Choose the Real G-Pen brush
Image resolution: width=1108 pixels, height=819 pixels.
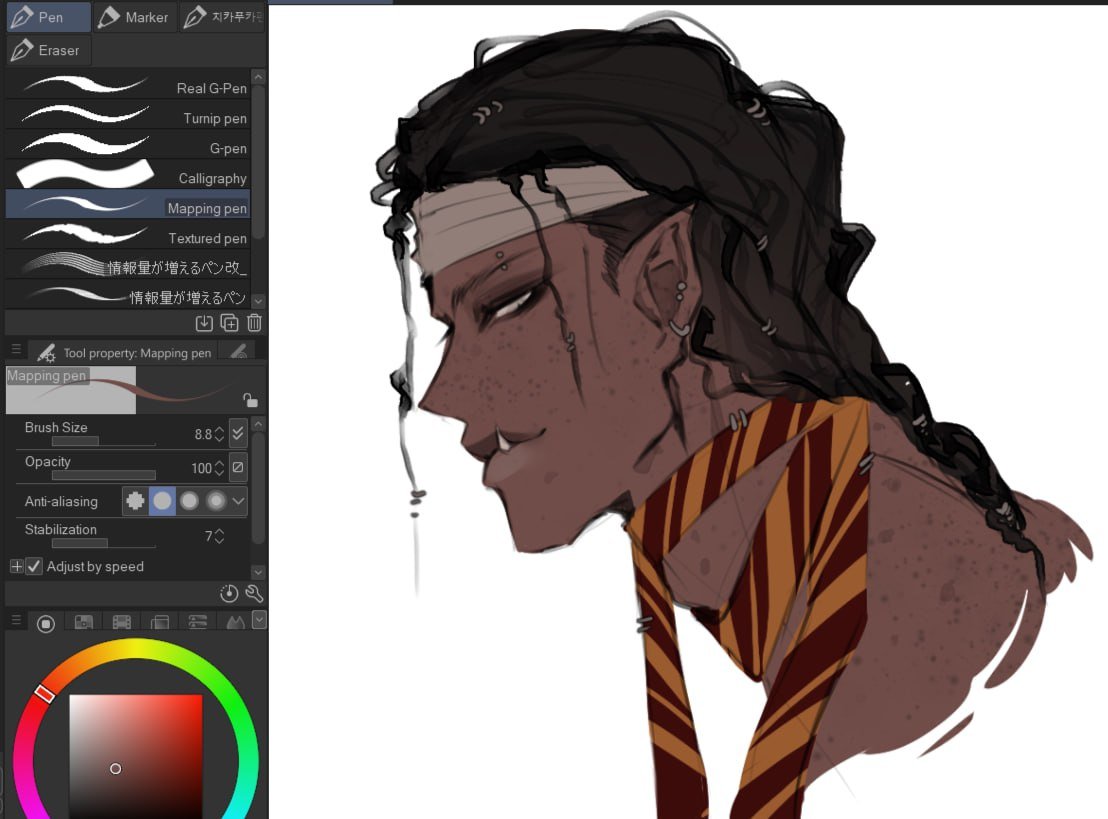pyautogui.click(x=127, y=86)
